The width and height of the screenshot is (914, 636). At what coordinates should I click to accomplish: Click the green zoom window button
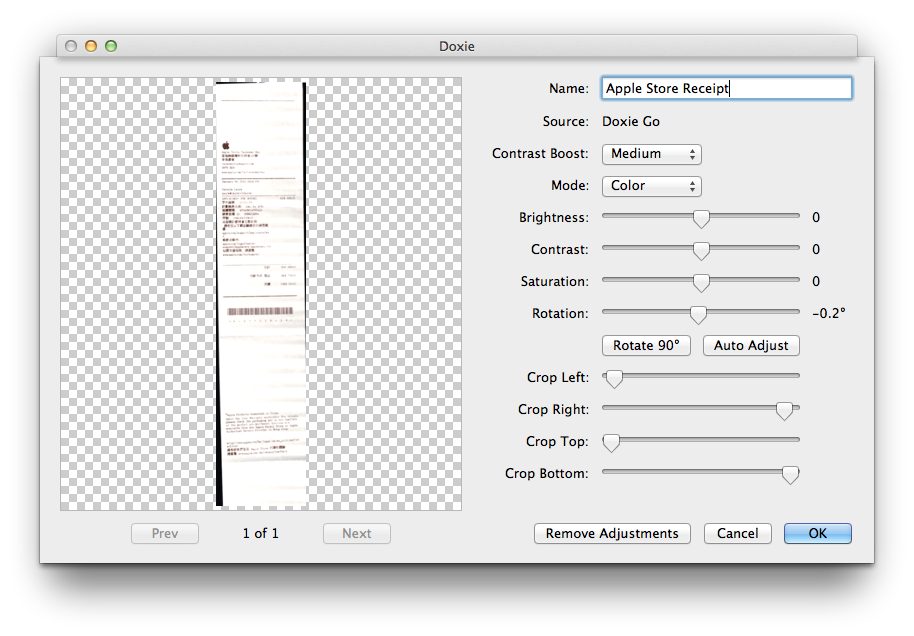(x=111, y=46)
